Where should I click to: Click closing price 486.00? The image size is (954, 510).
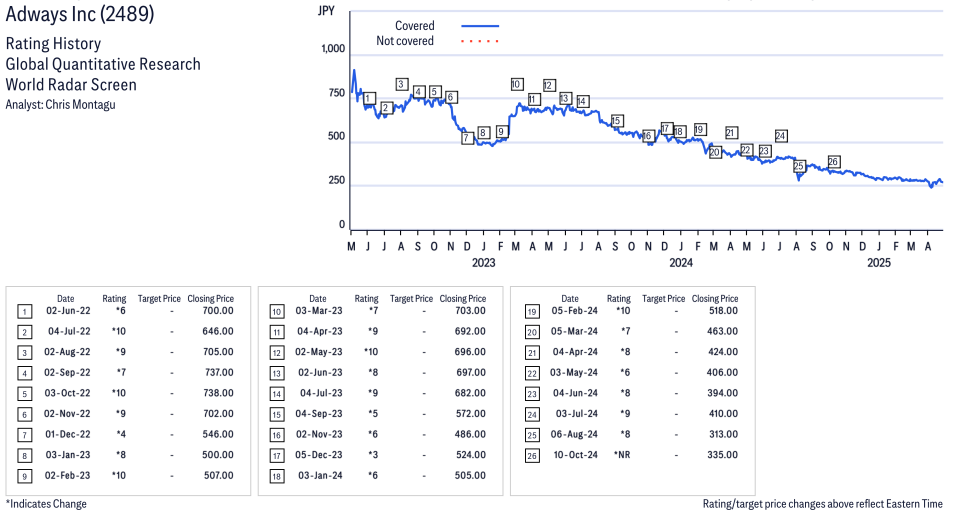(470, 435)
